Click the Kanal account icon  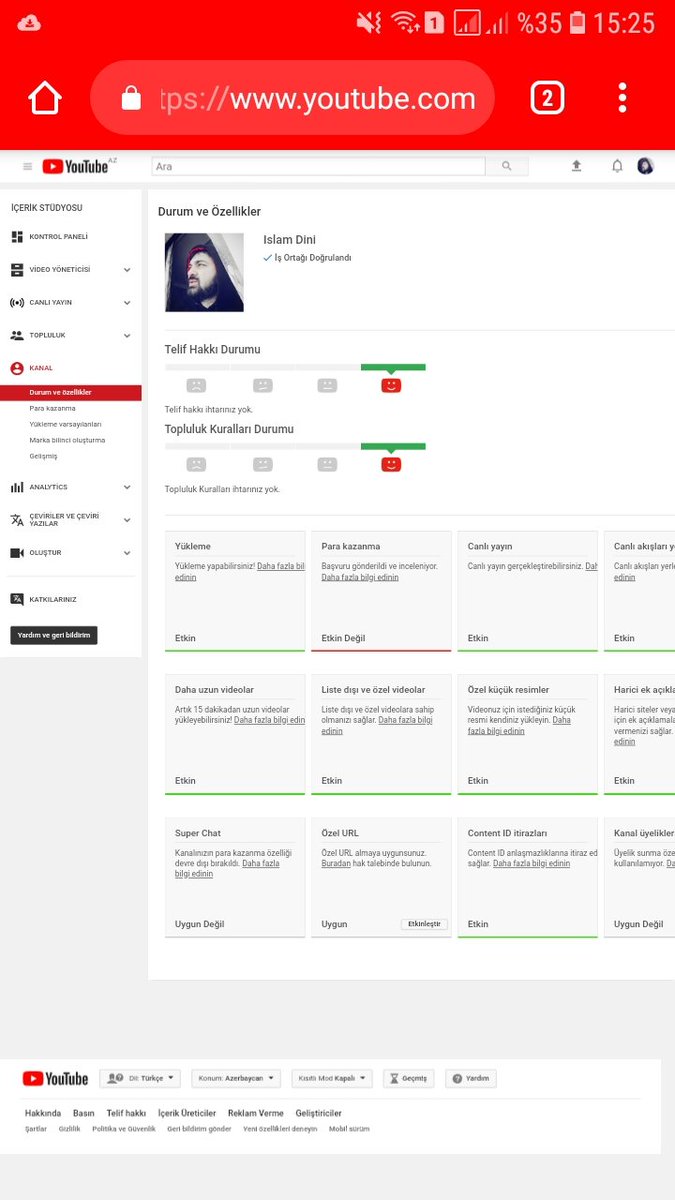click(17, 368)
